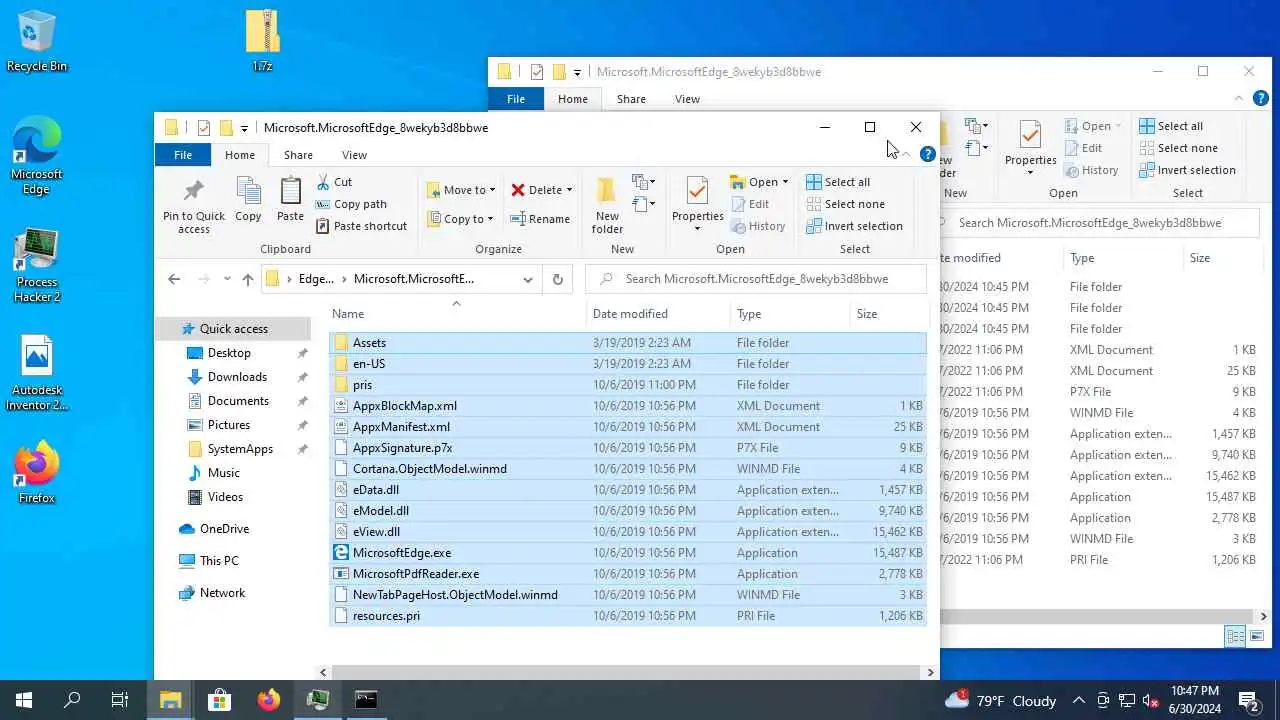Select AppxManifest.xml file
The width and height of the screenshot is (1280, 720).
[627, 427]
